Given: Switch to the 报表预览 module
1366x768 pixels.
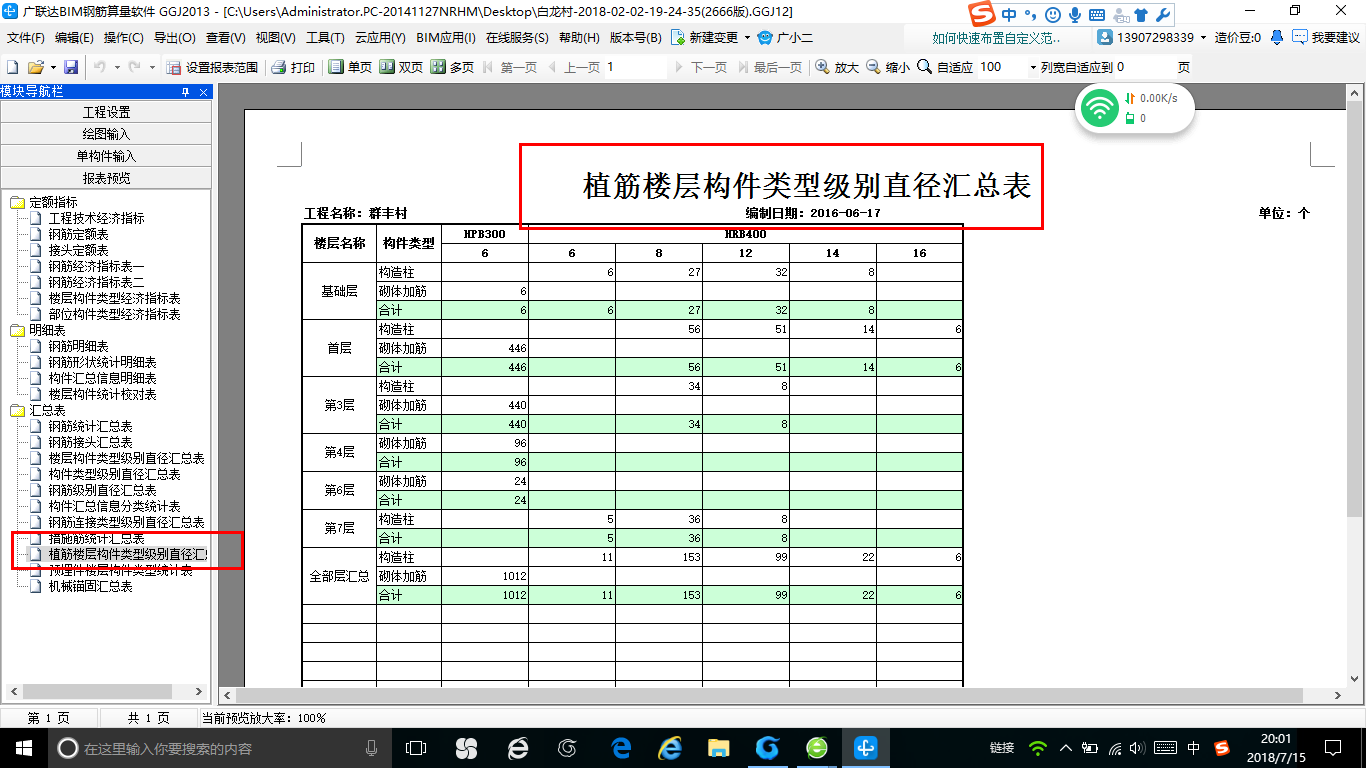Looking at the screenshot, I should click(x=106, y=178).
